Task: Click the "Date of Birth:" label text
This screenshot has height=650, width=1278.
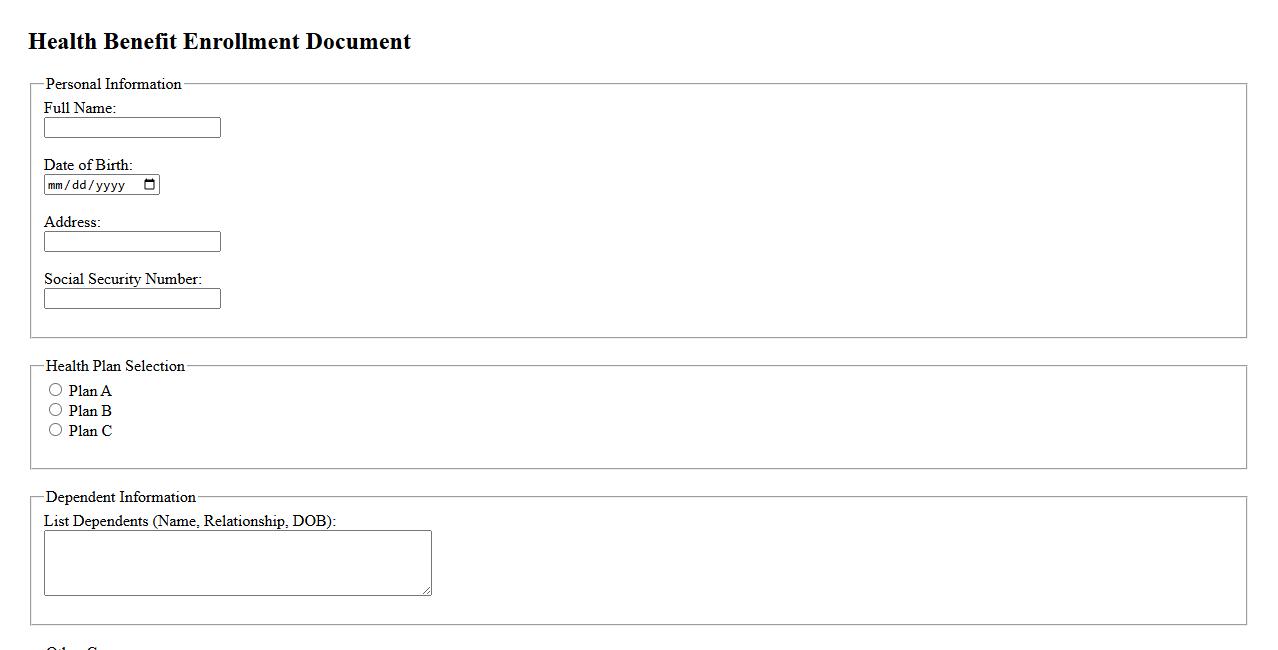Action: click(88, 165)
